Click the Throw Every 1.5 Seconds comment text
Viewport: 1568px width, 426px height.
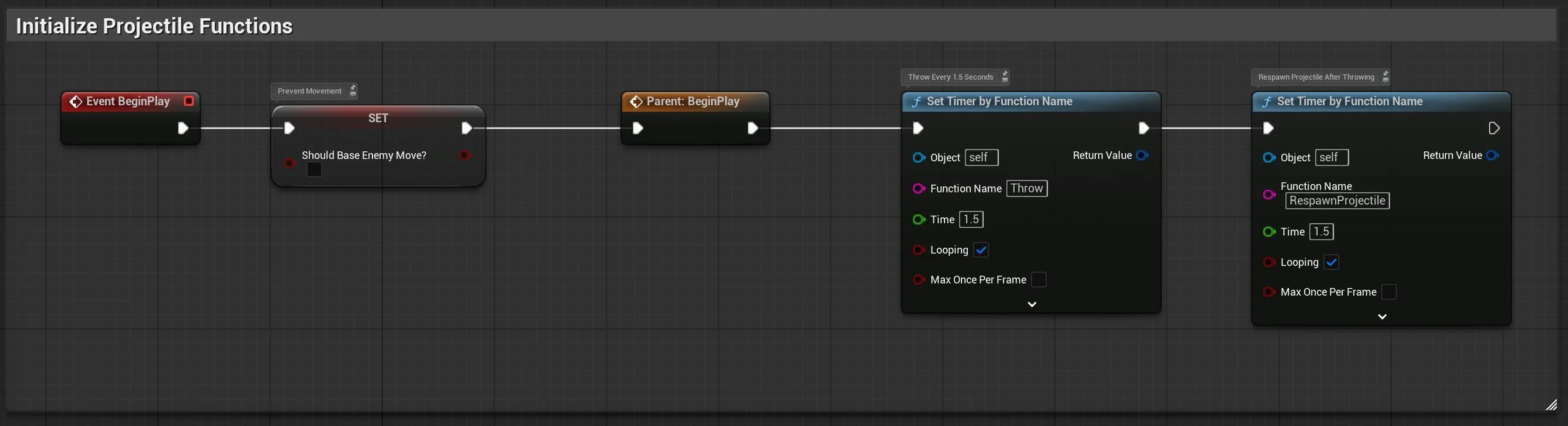[x=950, y=77]
